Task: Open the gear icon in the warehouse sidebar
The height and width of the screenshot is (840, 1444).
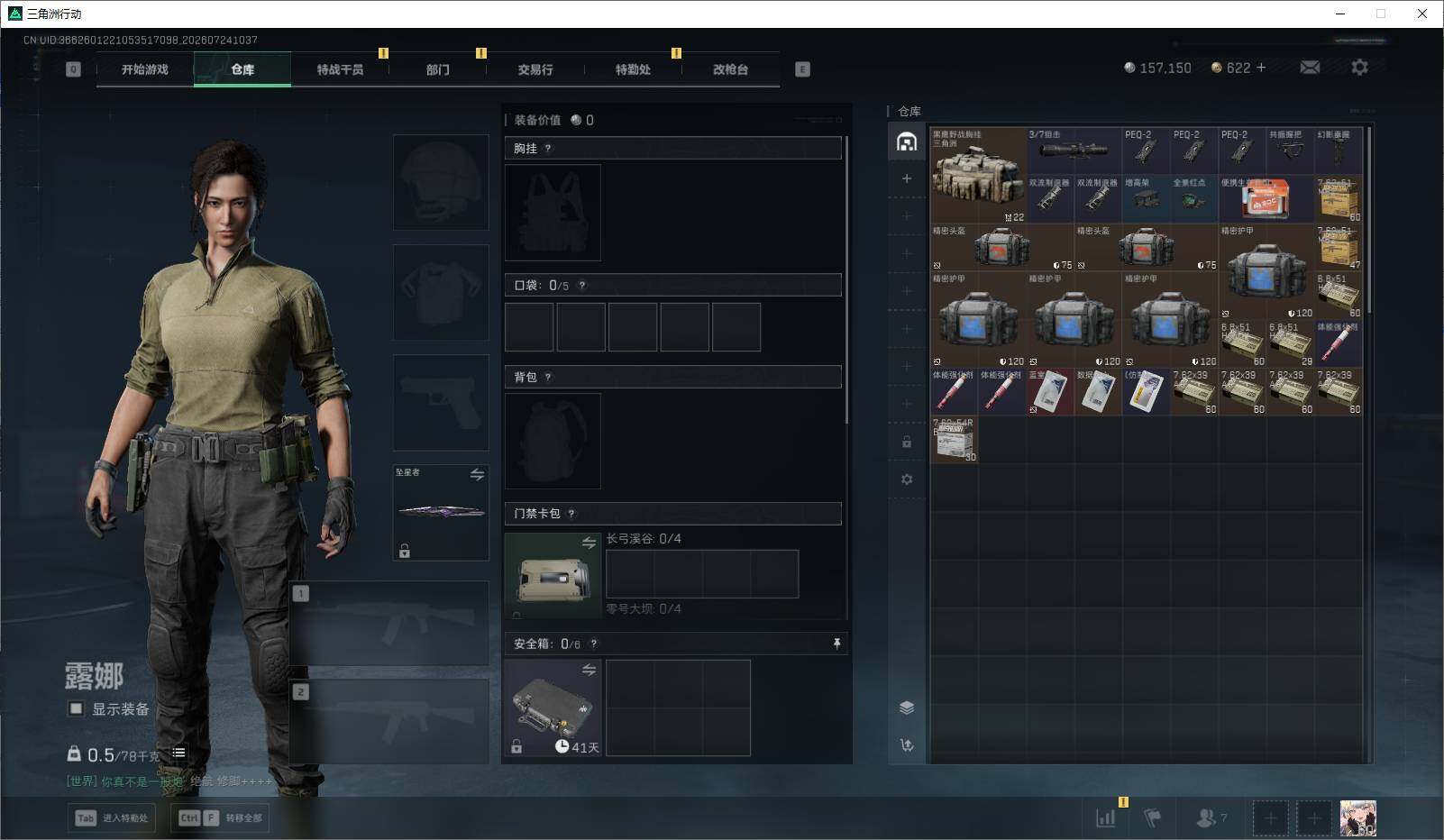Action: click(x=907, y=479)
